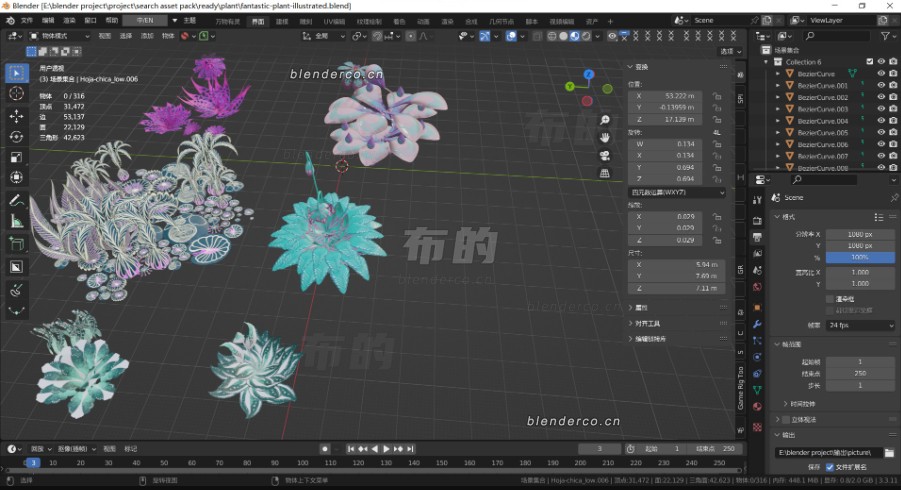Select the Select Box tool

(17, 73)
